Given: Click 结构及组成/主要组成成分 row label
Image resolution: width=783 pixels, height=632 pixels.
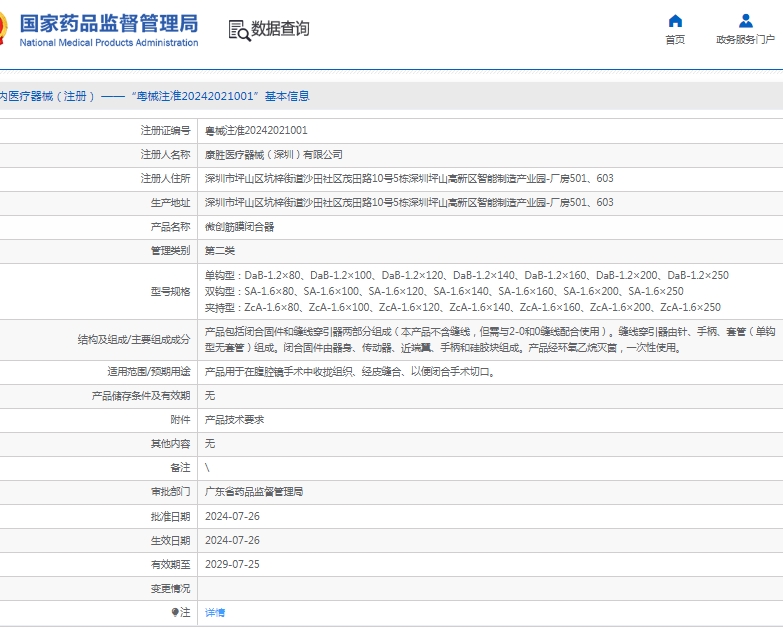Looking at the screenshot, I should [134, 340].
